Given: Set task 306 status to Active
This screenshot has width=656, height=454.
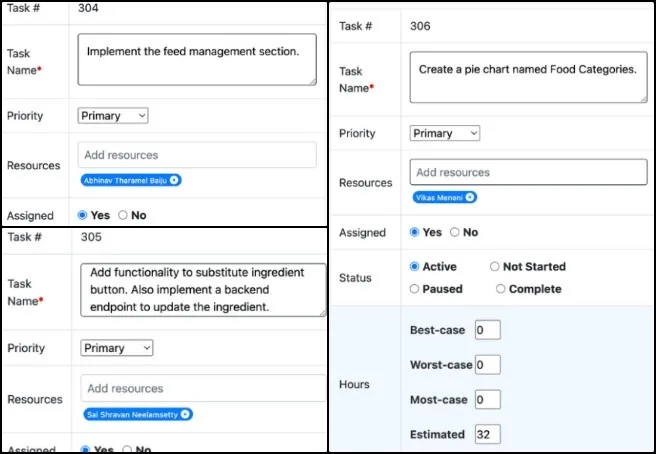Looking at the screenshot, I should [x=415, y=267].
